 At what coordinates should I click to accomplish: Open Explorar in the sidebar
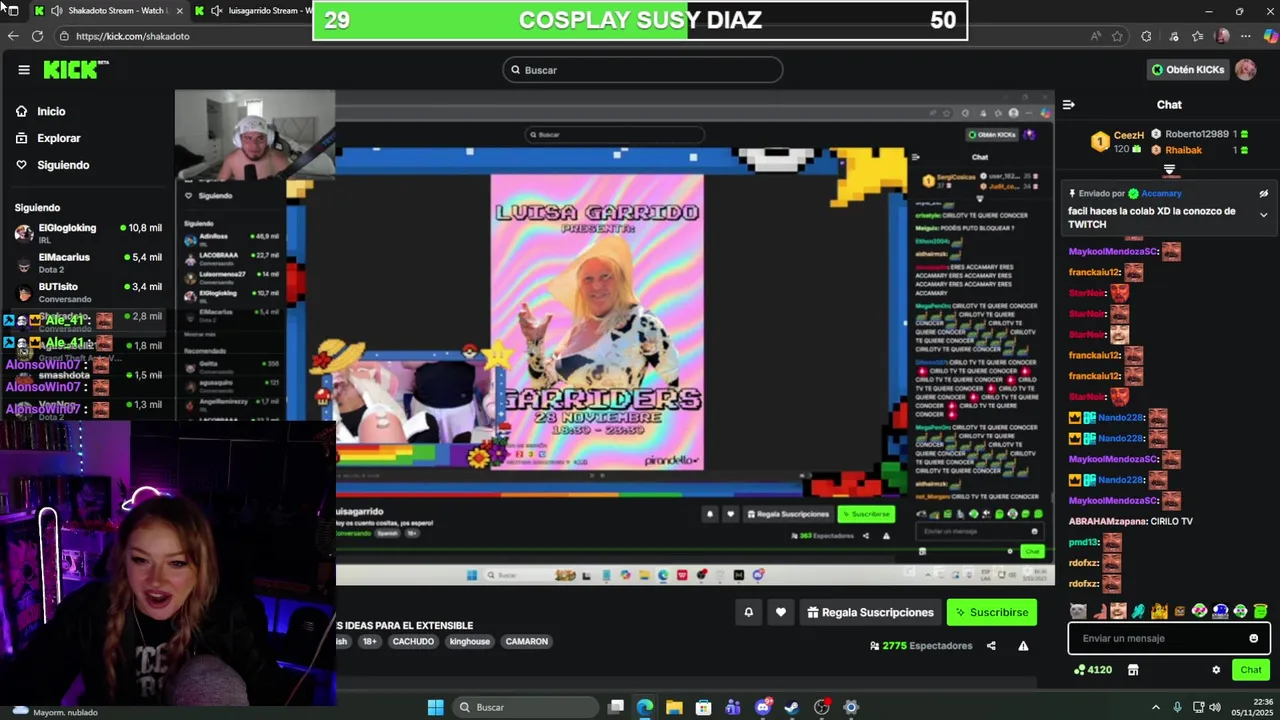coord(59,138)
